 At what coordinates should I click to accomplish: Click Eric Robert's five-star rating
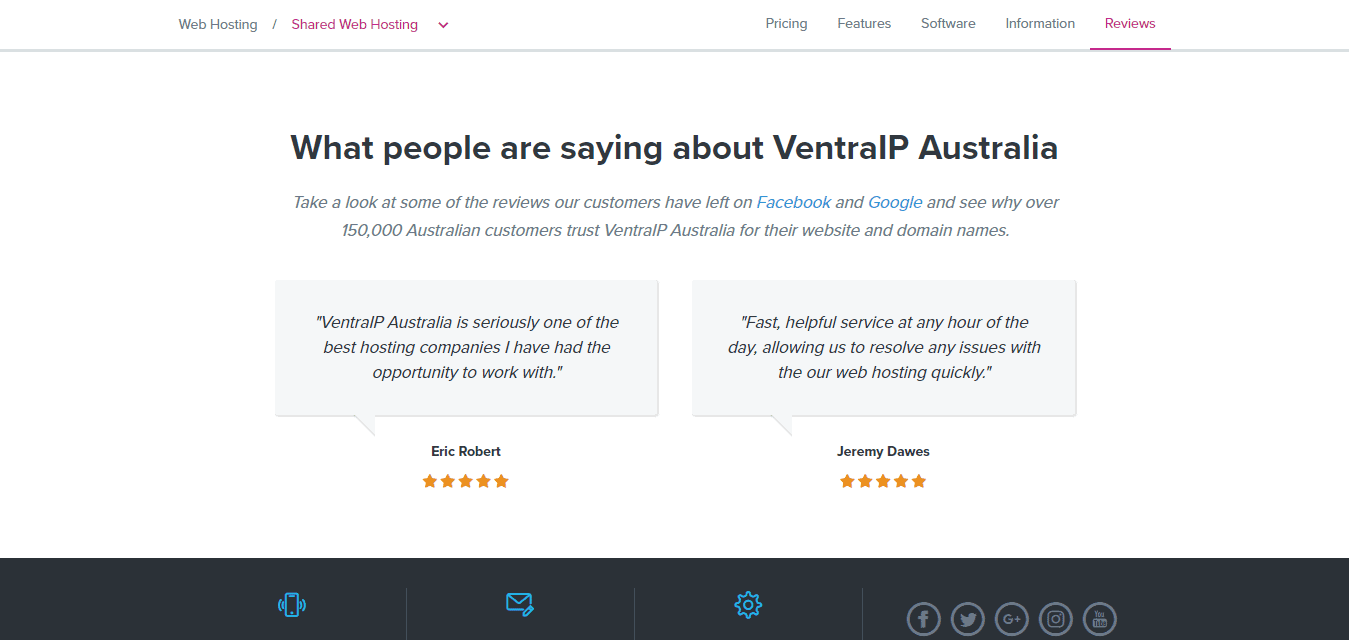click(x=466, y=481)
